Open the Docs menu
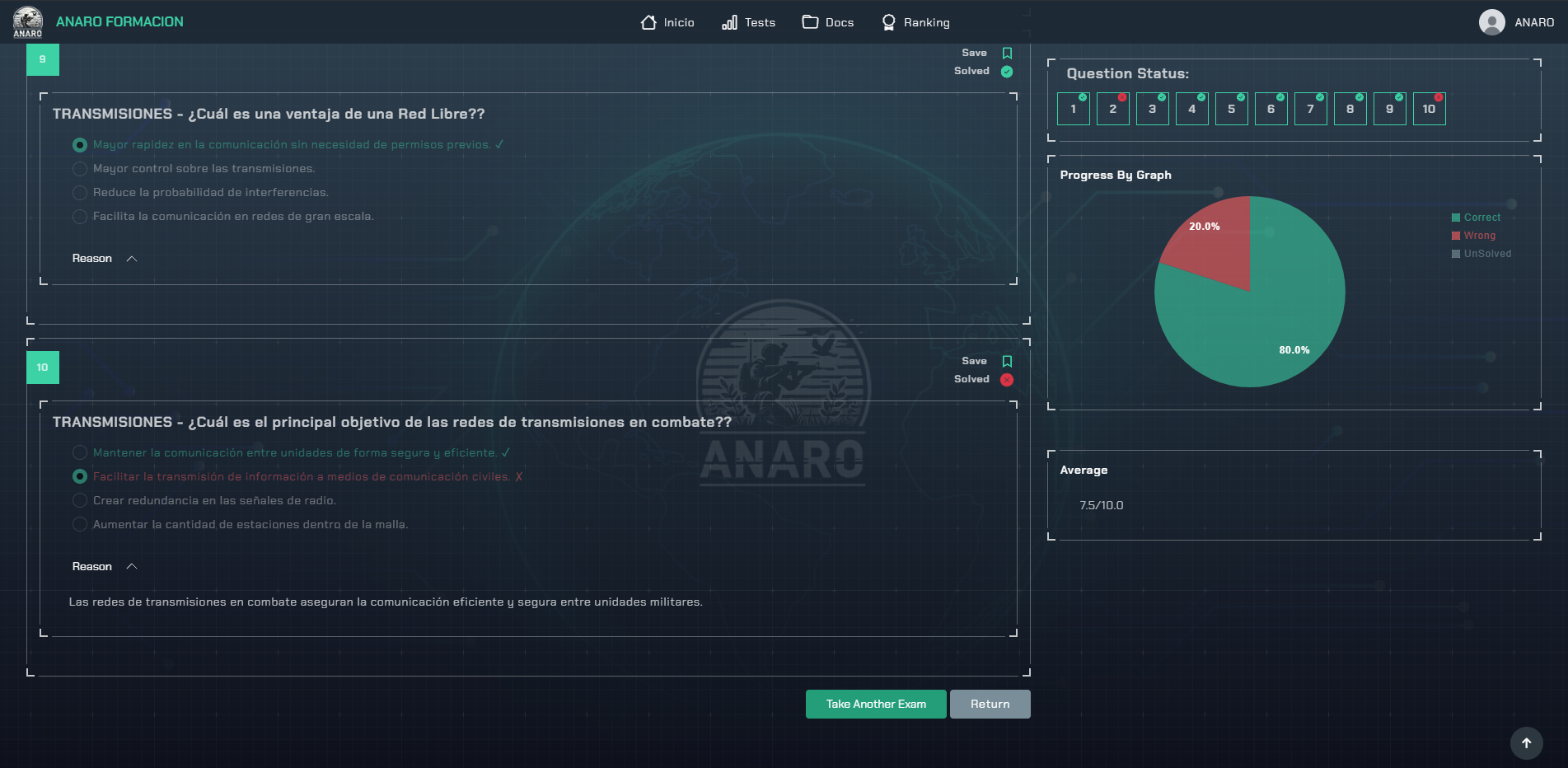Image resolution: width=1568 pixels, height=768 pixels. pyautogui.click(x=828, y=22)
